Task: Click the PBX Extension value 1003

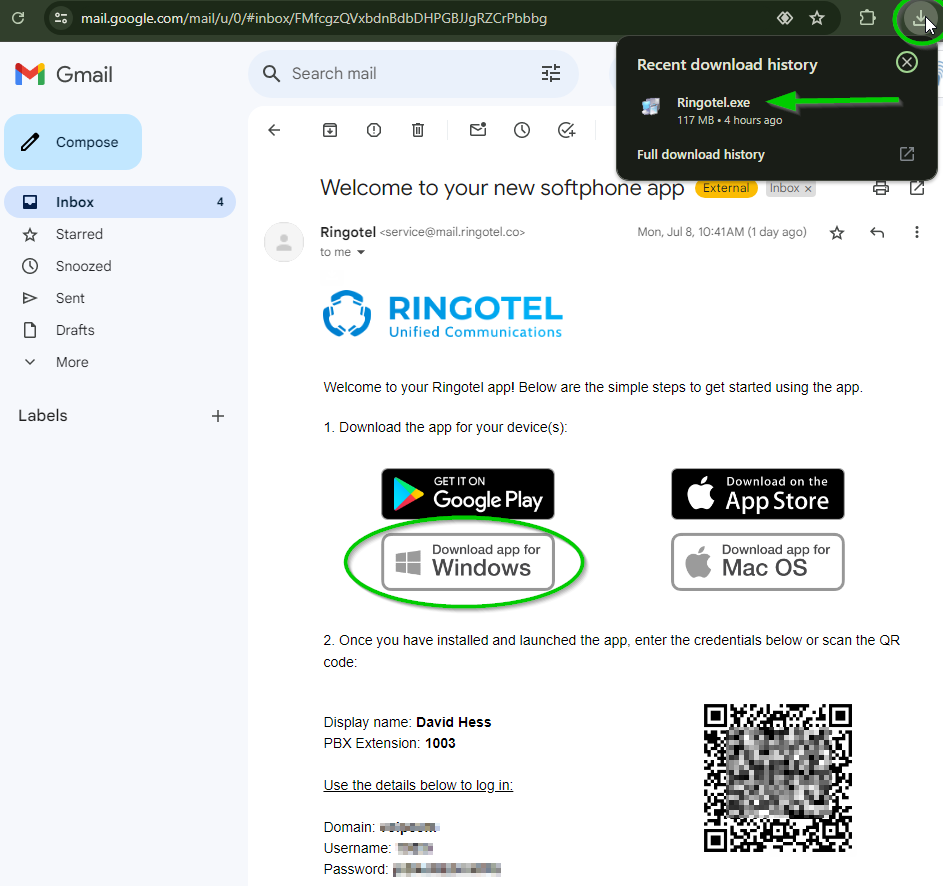Action: tap(440, 743)
